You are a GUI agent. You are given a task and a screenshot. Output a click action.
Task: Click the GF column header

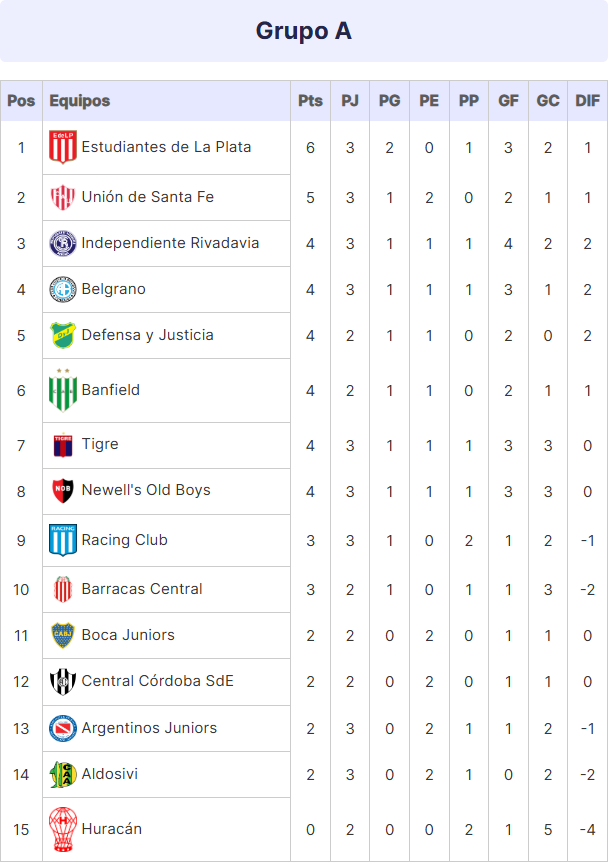tap(508, 101)
